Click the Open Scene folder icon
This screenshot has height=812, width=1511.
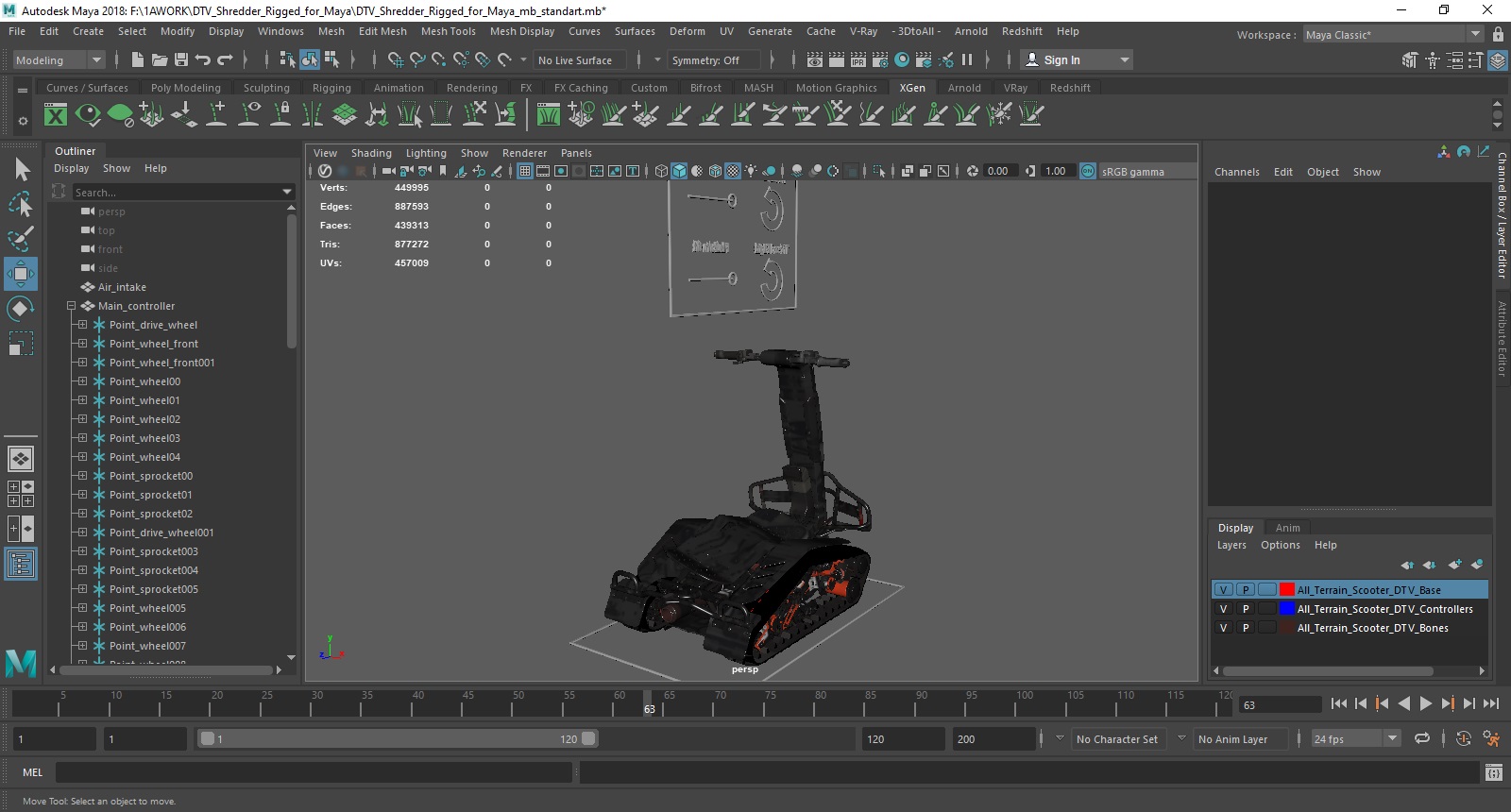tap(160, 59)
